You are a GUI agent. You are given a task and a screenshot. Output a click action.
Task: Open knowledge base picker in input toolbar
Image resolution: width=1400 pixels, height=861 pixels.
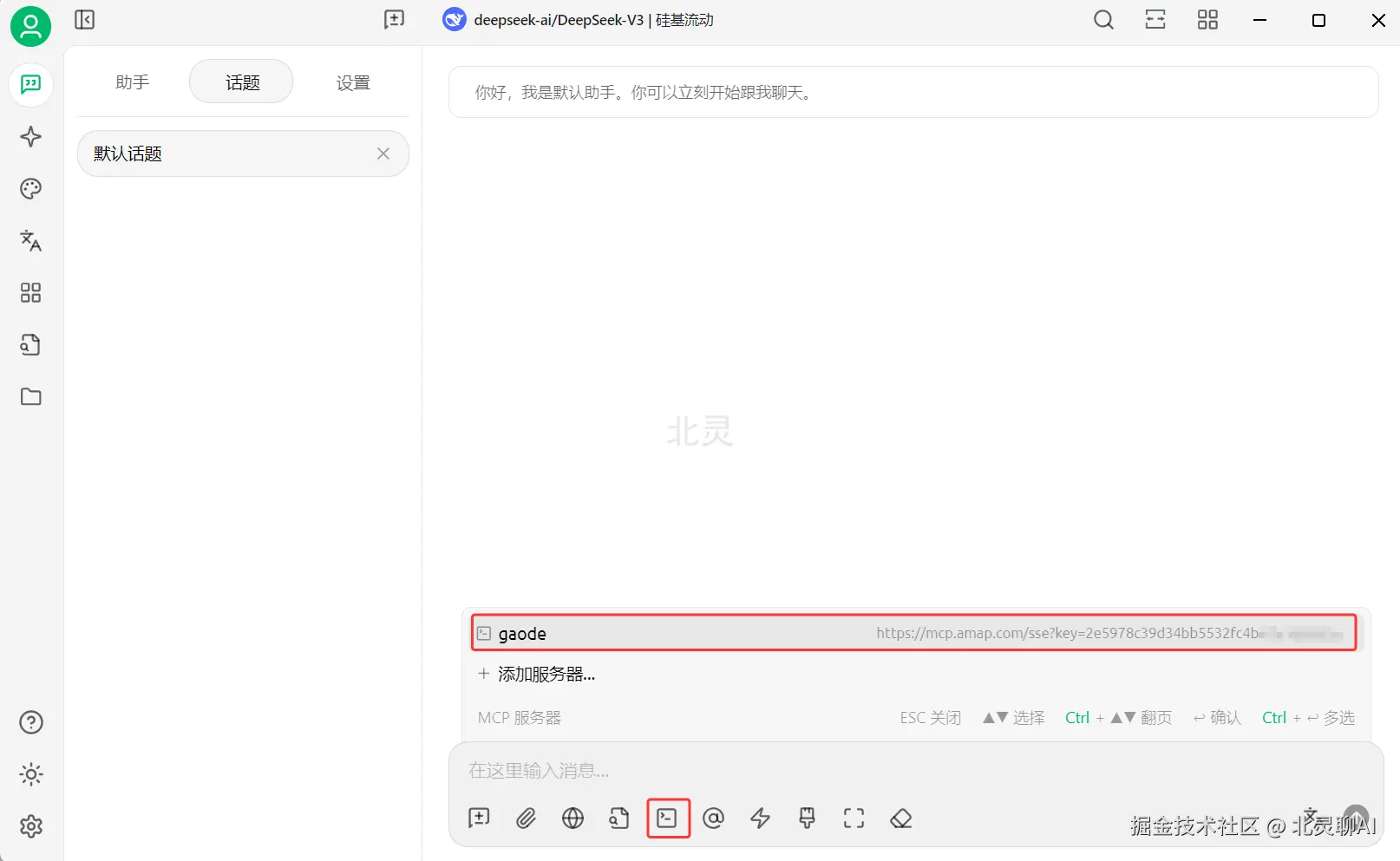coord(619,819)
